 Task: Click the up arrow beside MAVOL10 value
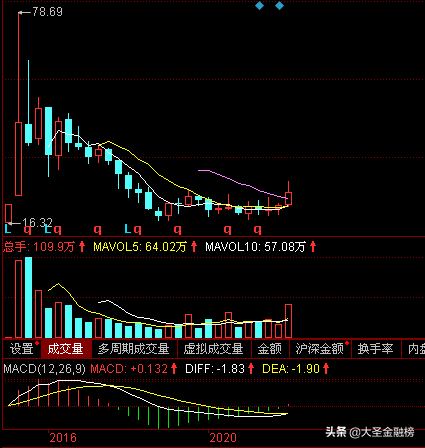313,247
